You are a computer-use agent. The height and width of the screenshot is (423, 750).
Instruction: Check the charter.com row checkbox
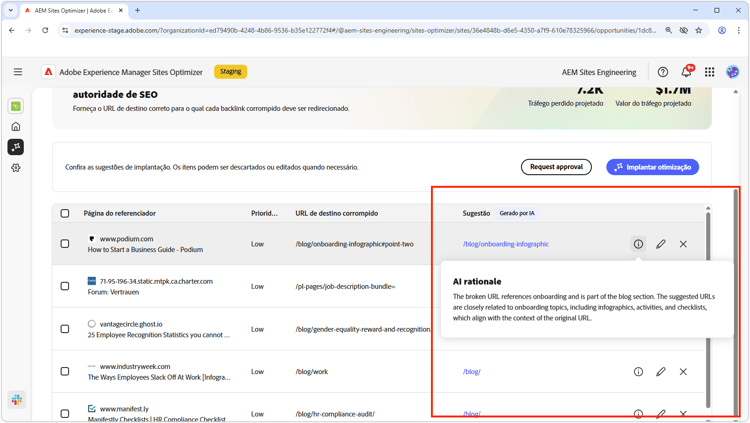coord(65,286)
